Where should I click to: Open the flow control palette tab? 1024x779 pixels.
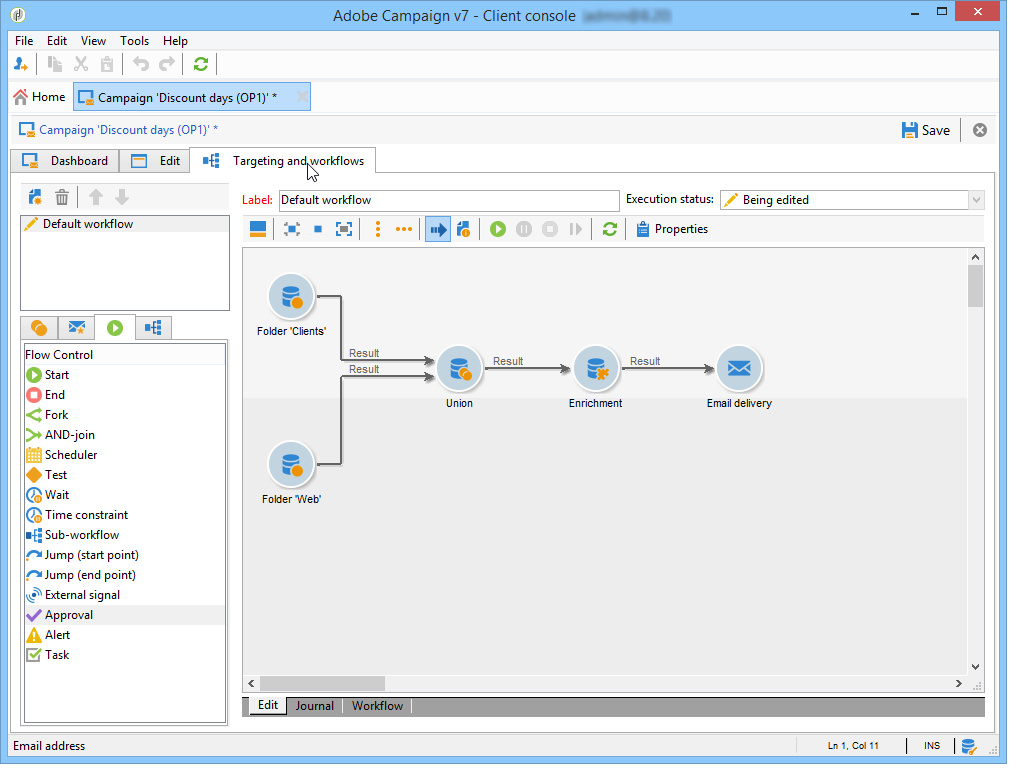point(115,328)
